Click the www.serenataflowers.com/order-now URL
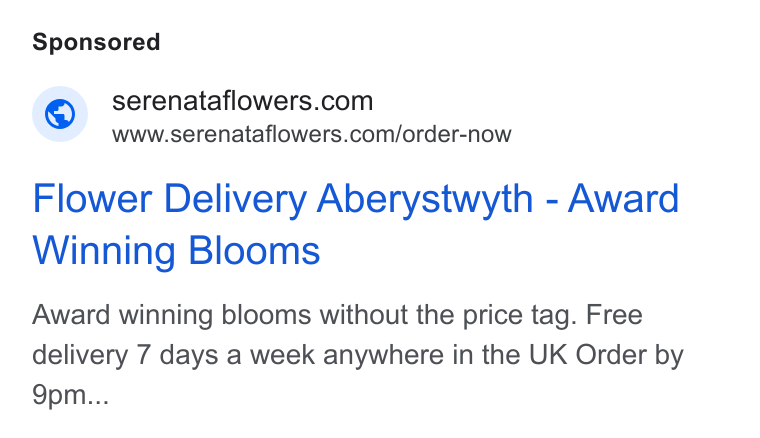 [312, 134]
